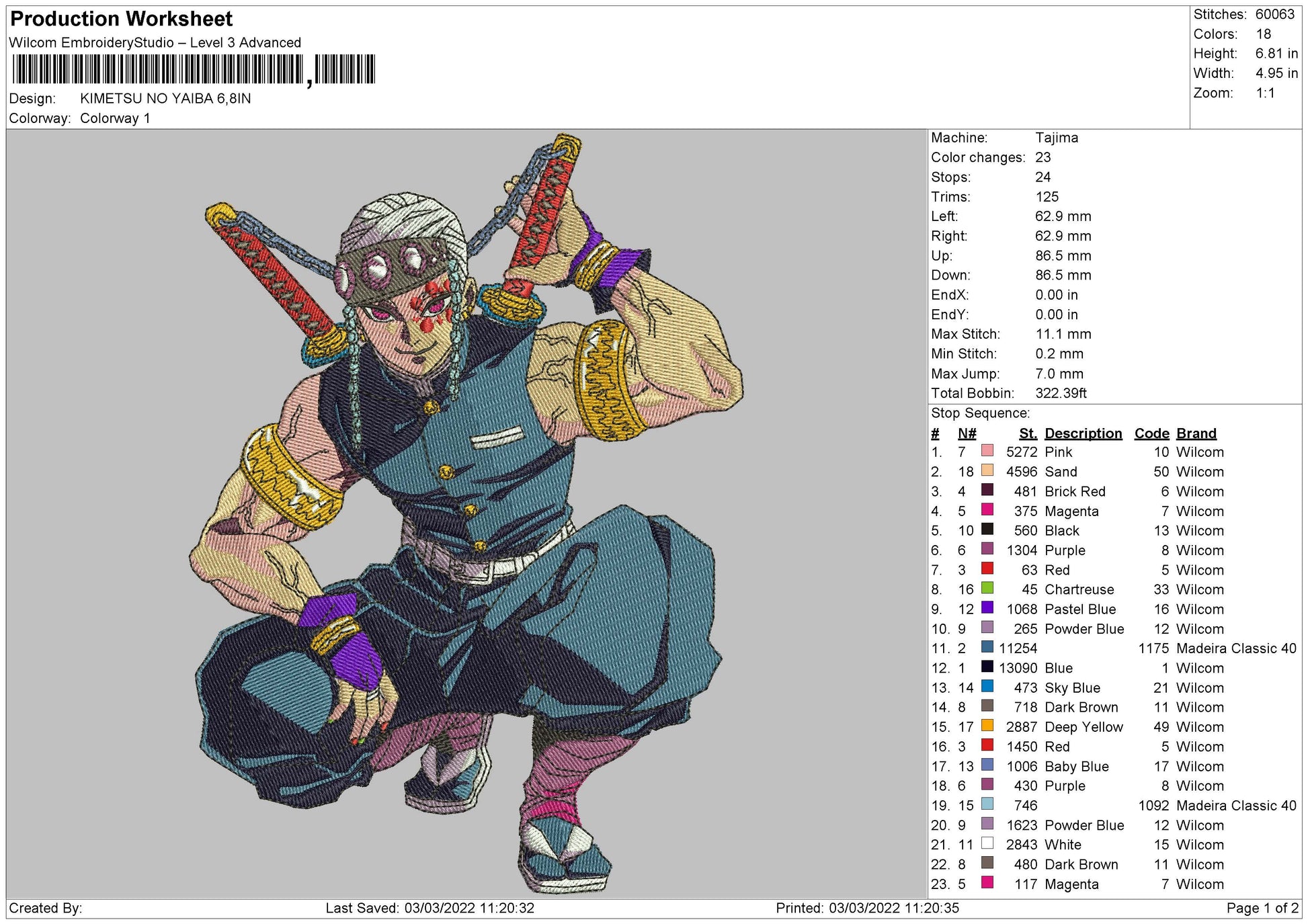Viewport: 1308px width, 924px height.
Task: Click the St. stitch count column header
Action: point(1027,433)
